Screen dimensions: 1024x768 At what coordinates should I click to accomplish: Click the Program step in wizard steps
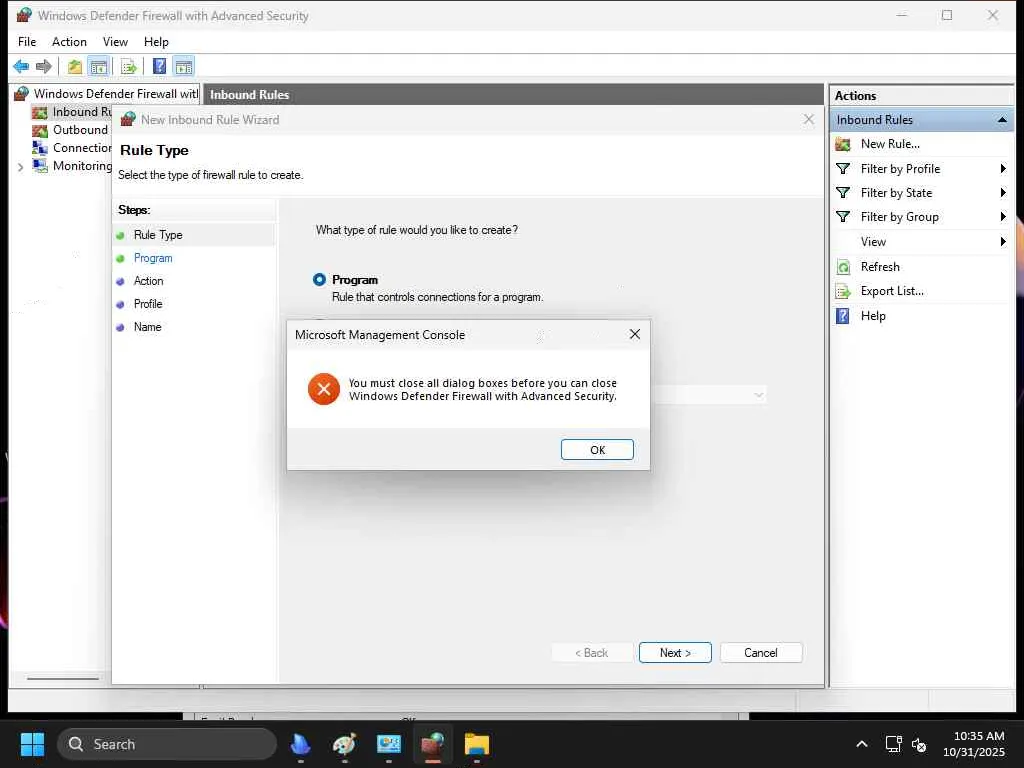[x=153, y=258]
